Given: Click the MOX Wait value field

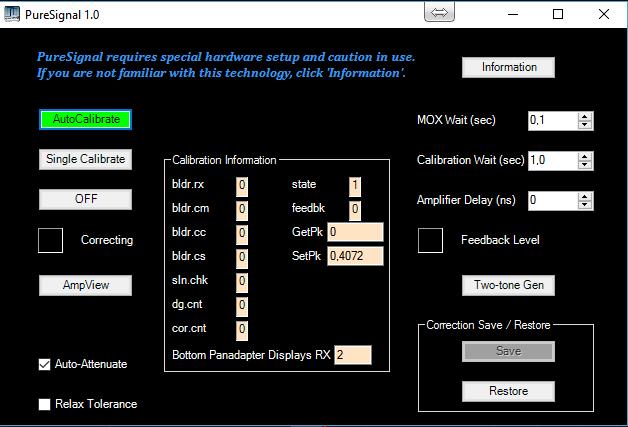Looking at the screenshot, I should (x=553, y=121).
